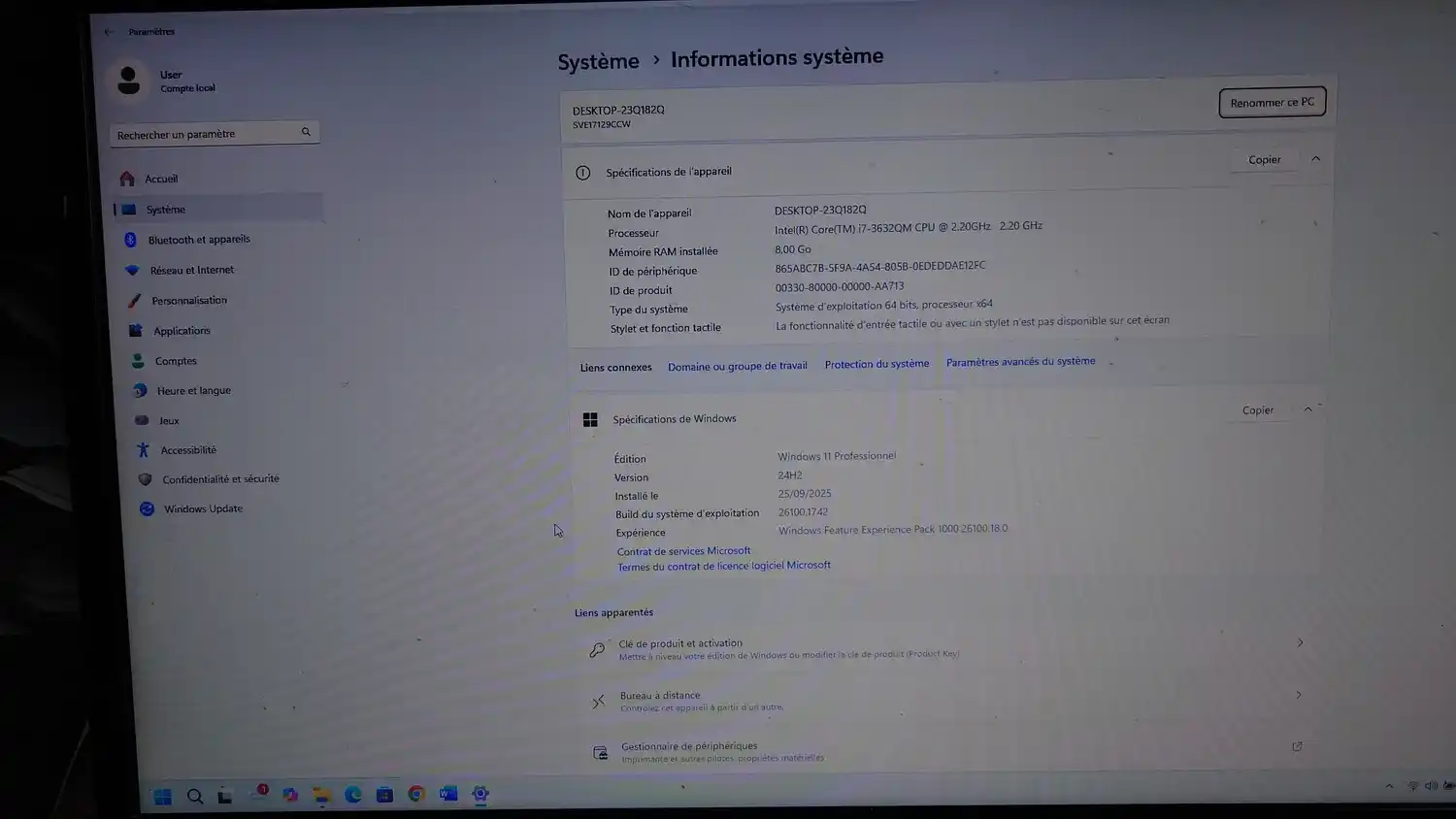
Task: Copy device specifications with the Copier button
Action: [x=1264, y=160]
